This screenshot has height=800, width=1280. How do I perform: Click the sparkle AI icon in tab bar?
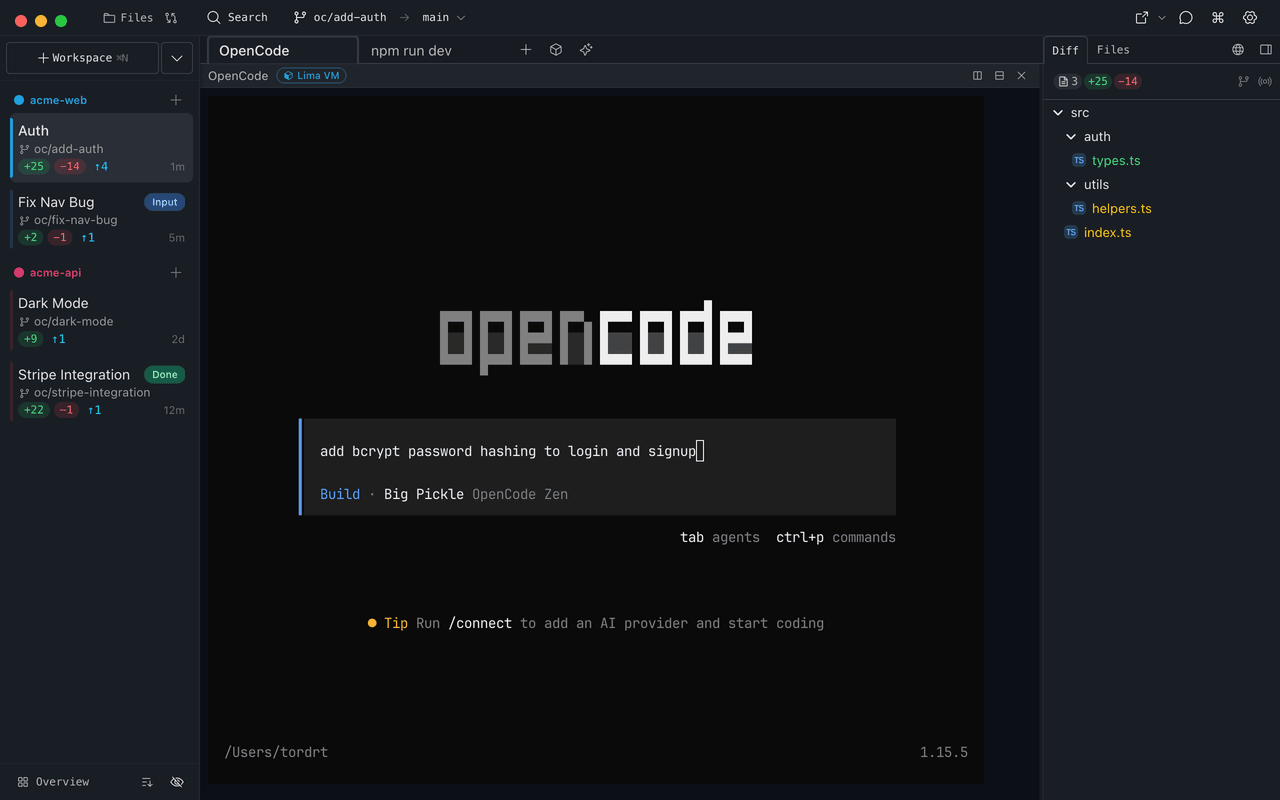click(x=587, y=49)
